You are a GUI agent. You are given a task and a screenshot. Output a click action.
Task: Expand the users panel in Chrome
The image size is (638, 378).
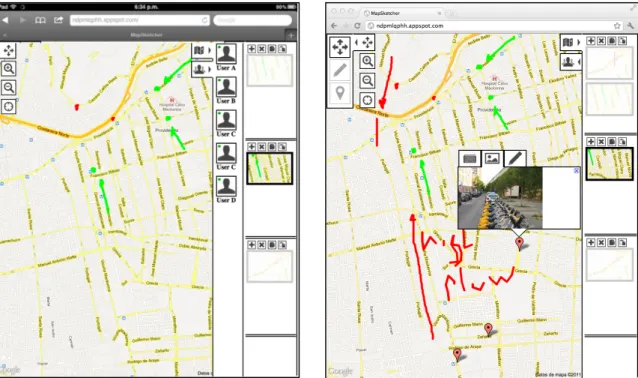pyautogui.click(x=571, y=62)
